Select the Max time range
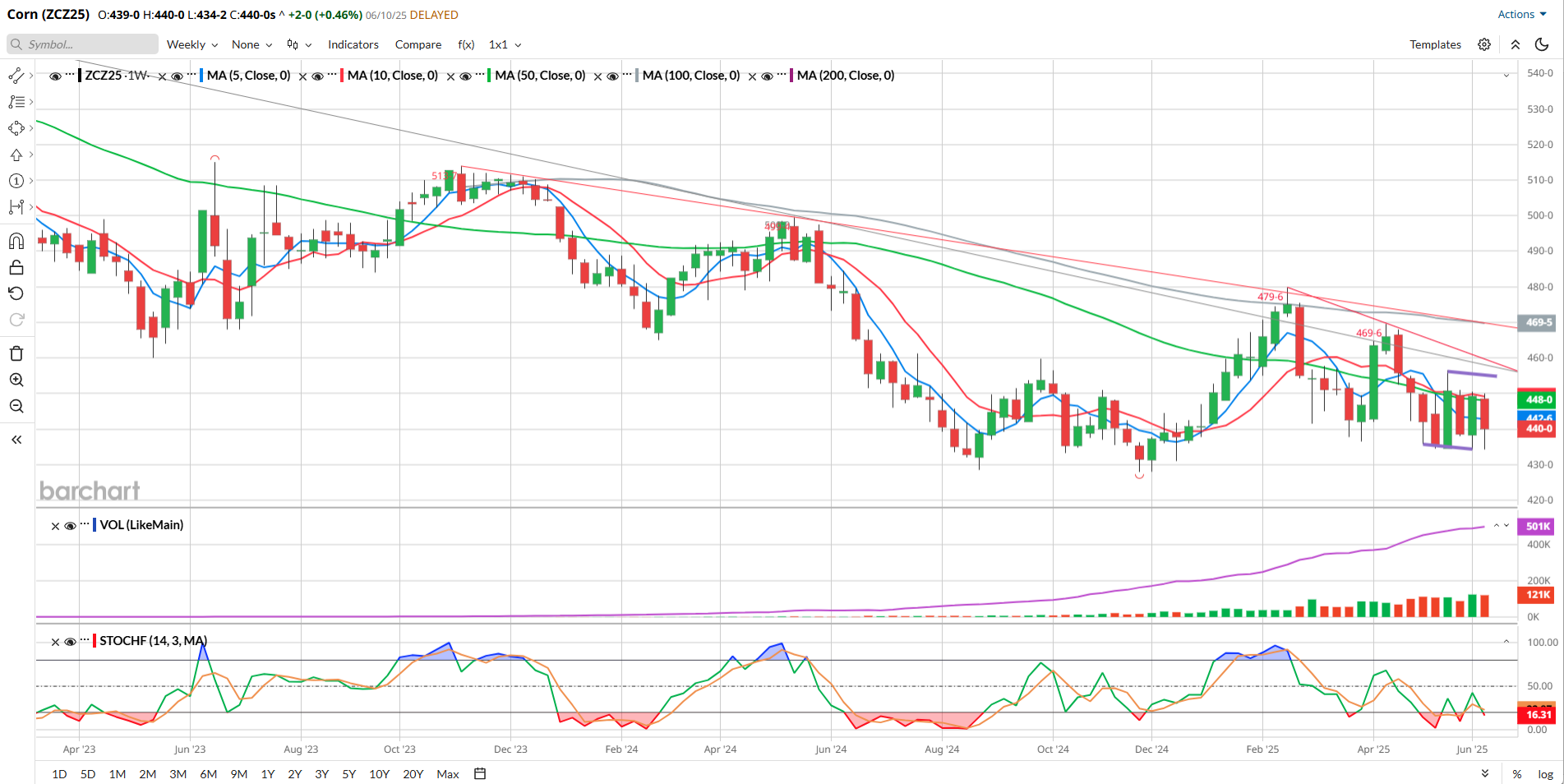 [x=448, y=774]
